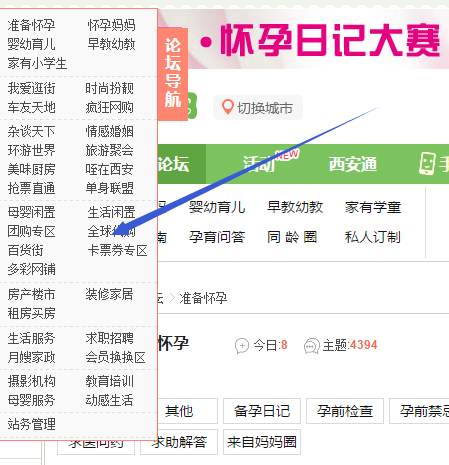Go to 杂谈天下 board
The image size is (449, 465).
pos(31,131)
